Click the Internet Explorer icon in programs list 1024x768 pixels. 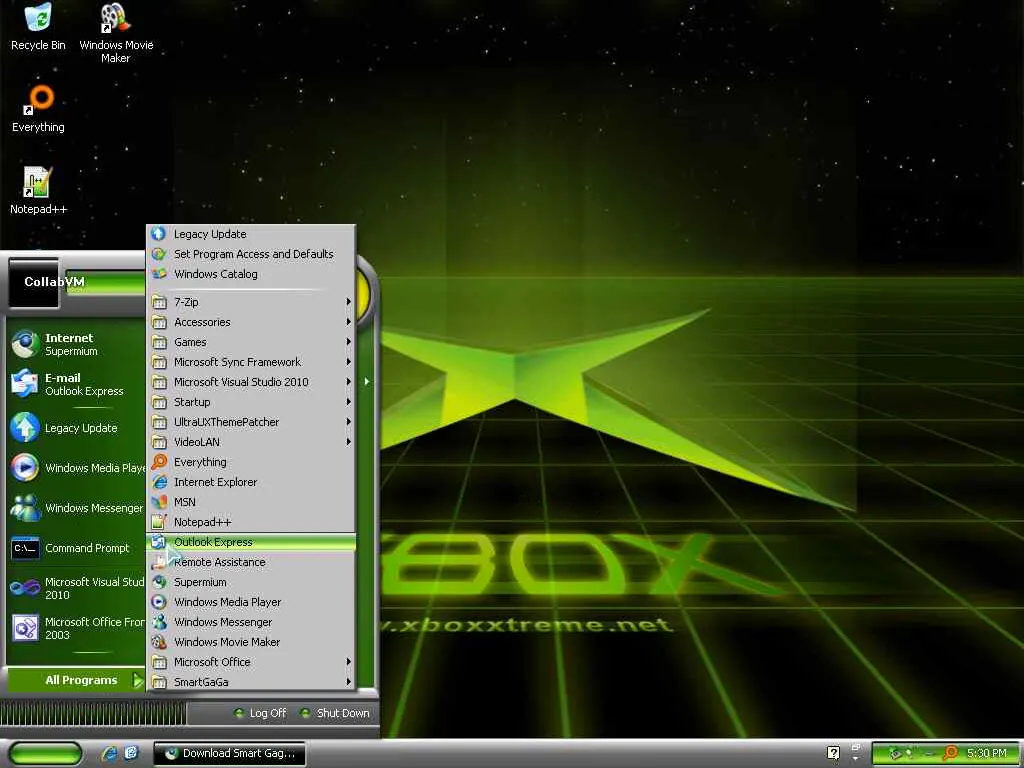pyautogui.click(x=159, y=482)
